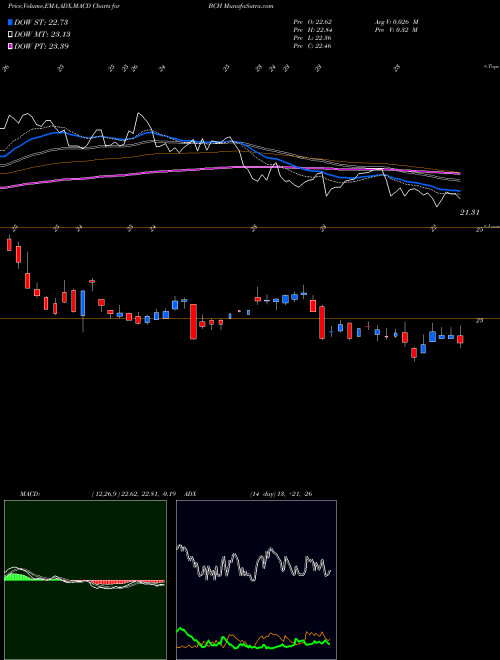This screenshot has height=660, width=500.
Task: Click the '(12,26,9) 22.62, 22.81, -0.19' MACD values
Action: click(x=136, y=494)
